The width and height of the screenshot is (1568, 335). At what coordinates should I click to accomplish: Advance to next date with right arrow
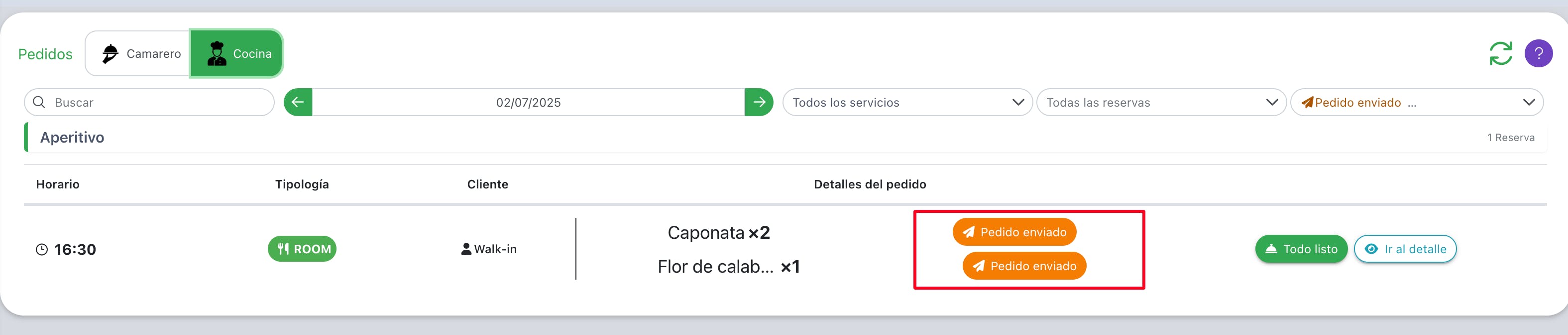point(759,102)
